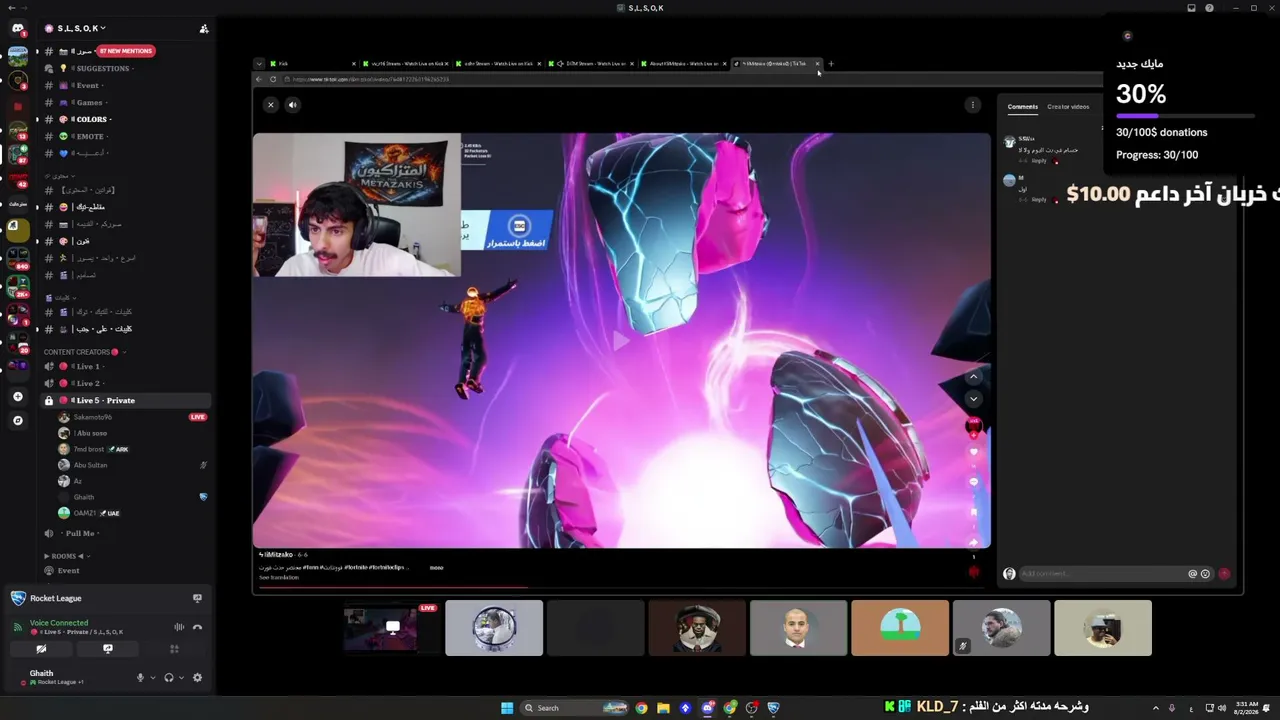Select user Abu Sultan in voice list
Image resolution: width=1280 pixels, height=720 pixels.
coord(133,465)
